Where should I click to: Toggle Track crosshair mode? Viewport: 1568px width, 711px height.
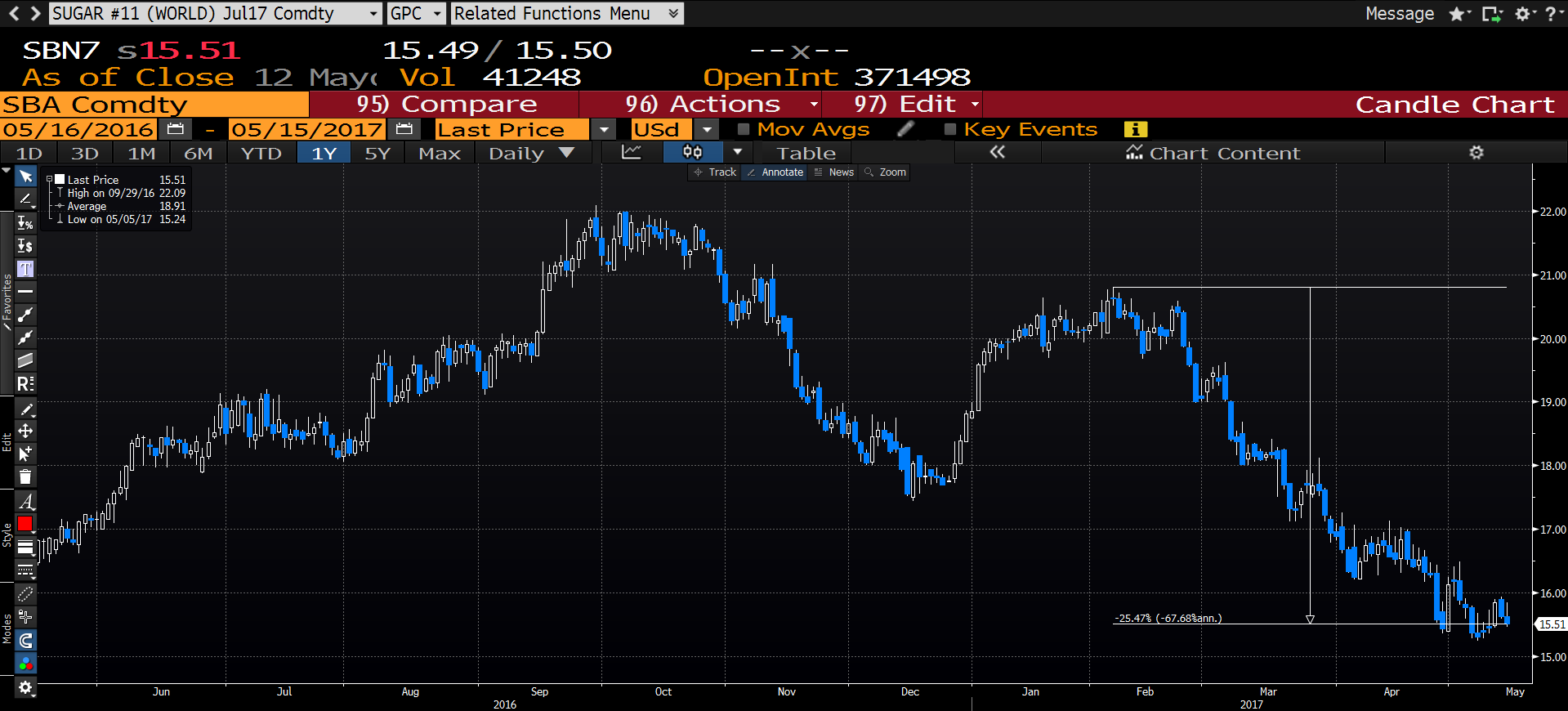pyautogui.click(x=715, y=172)
